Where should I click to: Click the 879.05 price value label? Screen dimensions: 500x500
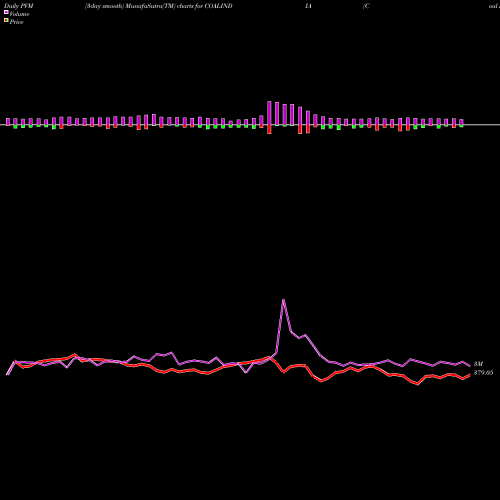pos(483,373)
